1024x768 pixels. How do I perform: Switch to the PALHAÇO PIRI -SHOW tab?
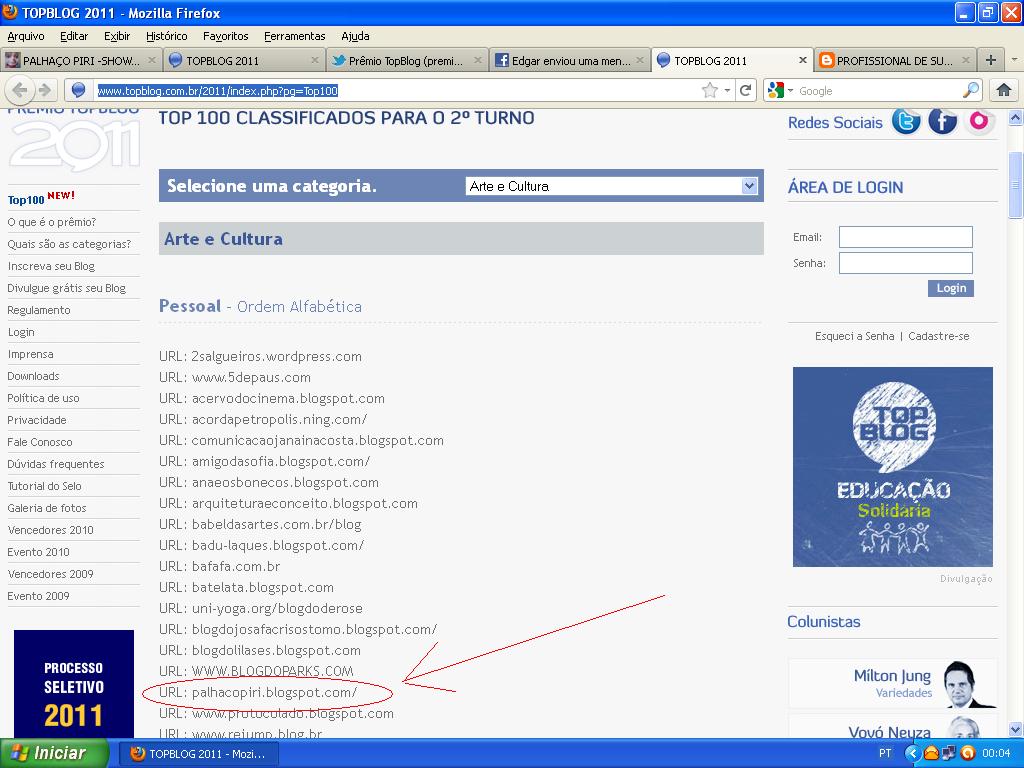coord(81,60)
